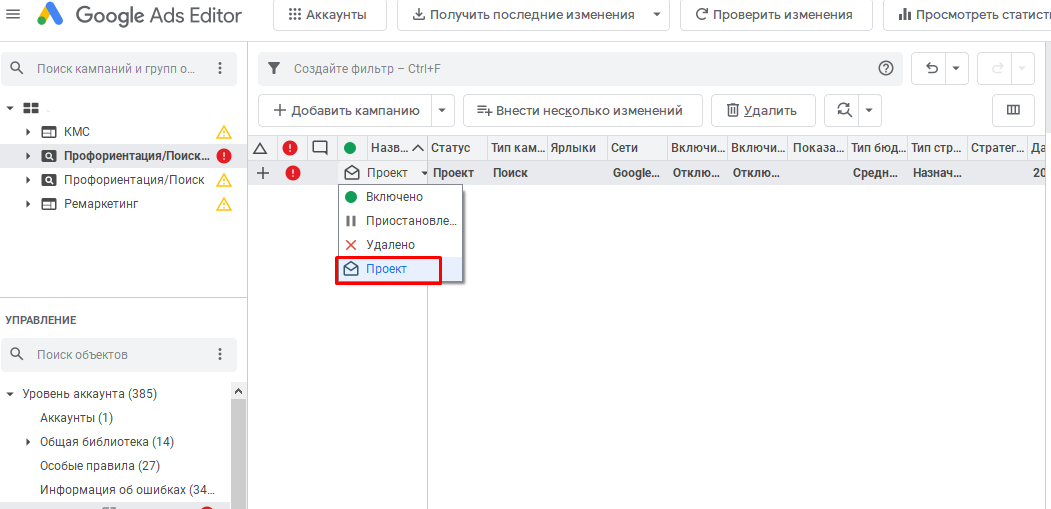Click the plus icon in campaign row

tap(263, 173)
